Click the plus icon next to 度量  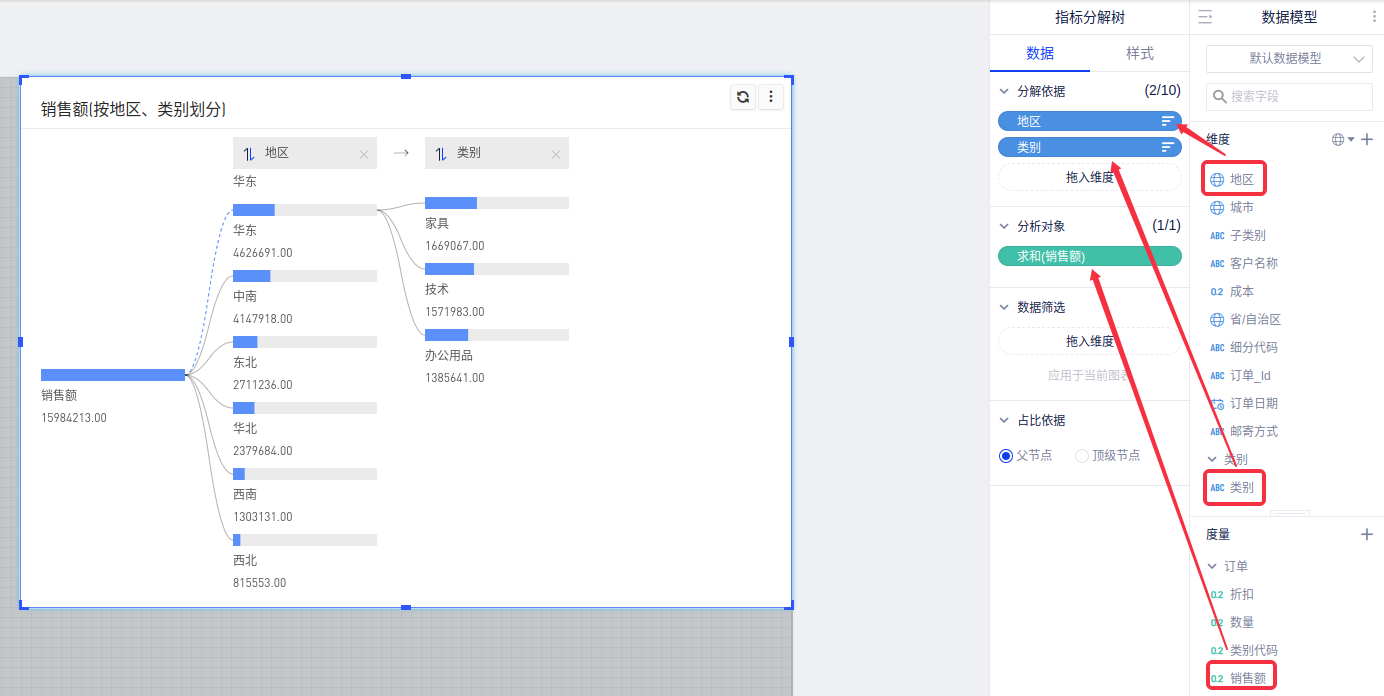(x=1367, y=535)
